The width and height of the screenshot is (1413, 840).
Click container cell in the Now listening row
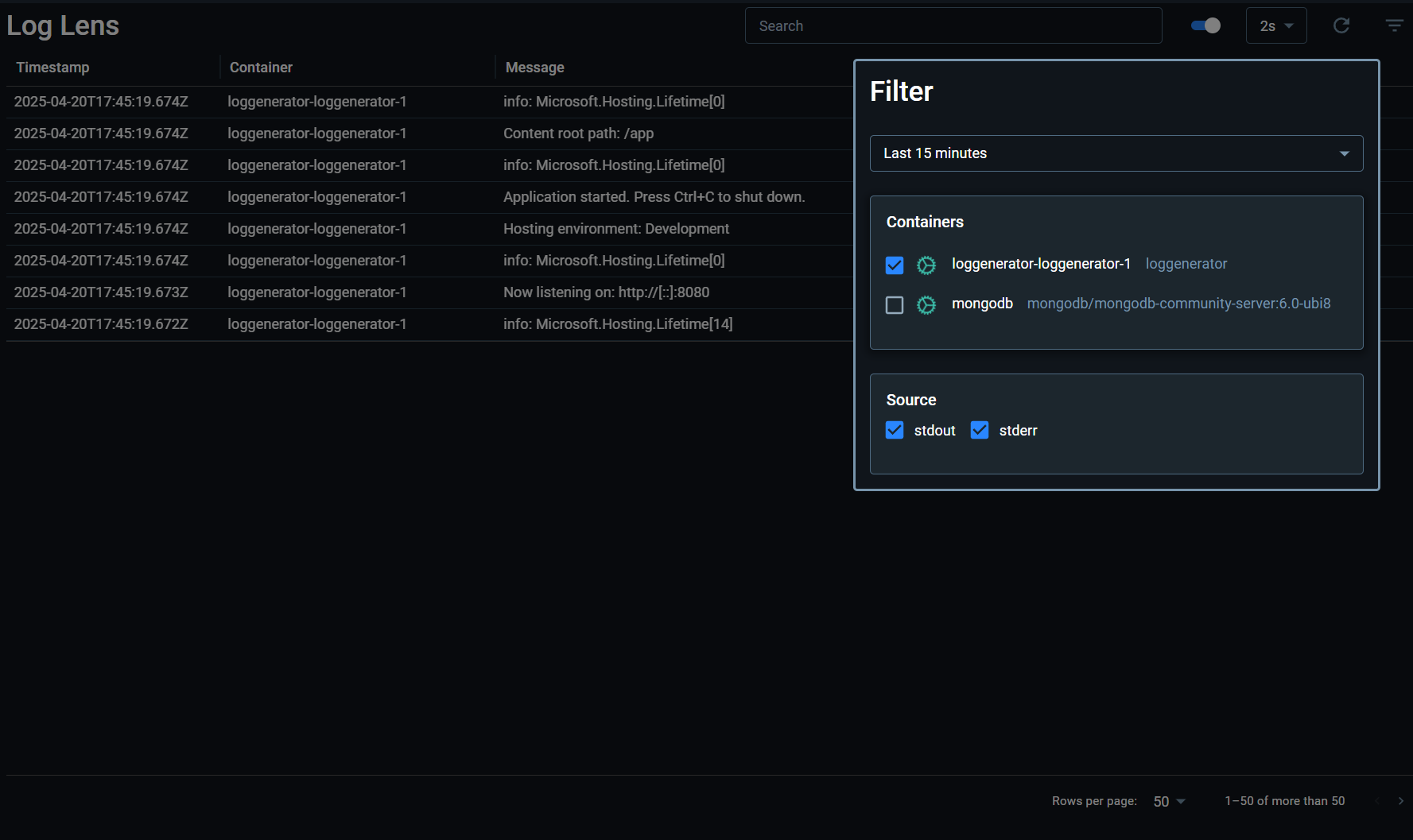[316, 292]
